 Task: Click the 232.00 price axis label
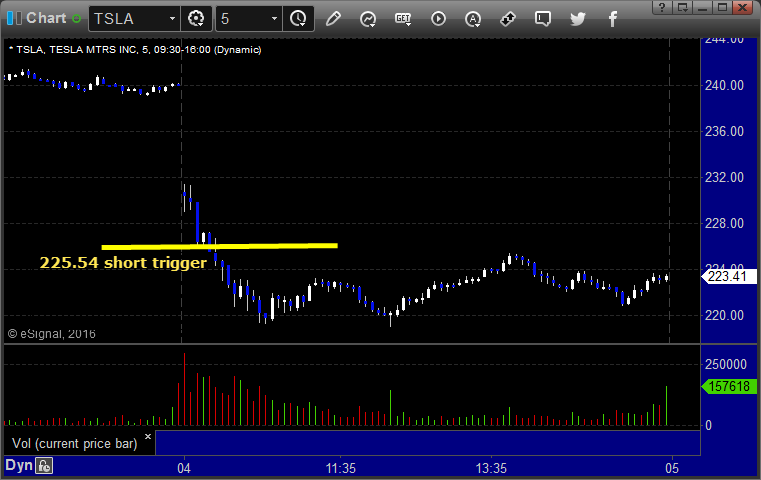tap(724, 178)
